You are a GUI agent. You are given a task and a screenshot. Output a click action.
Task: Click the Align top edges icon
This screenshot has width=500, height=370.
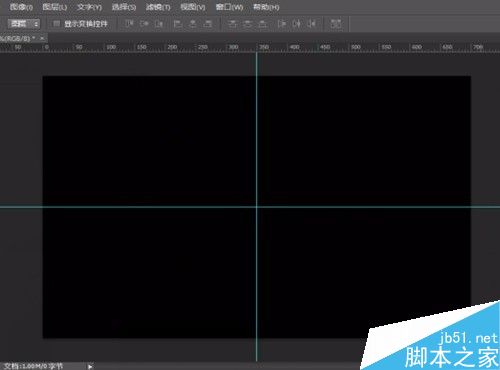(129, 24)
